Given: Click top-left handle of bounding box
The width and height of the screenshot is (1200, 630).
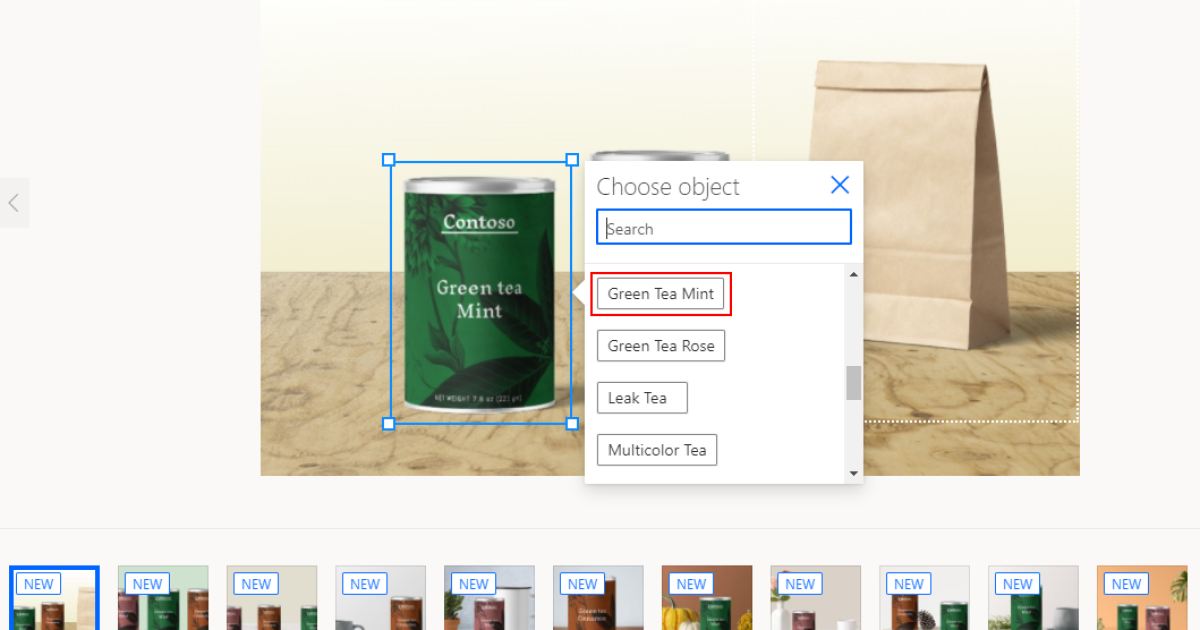Looking at the screenshot, I should tap(389, 160).
